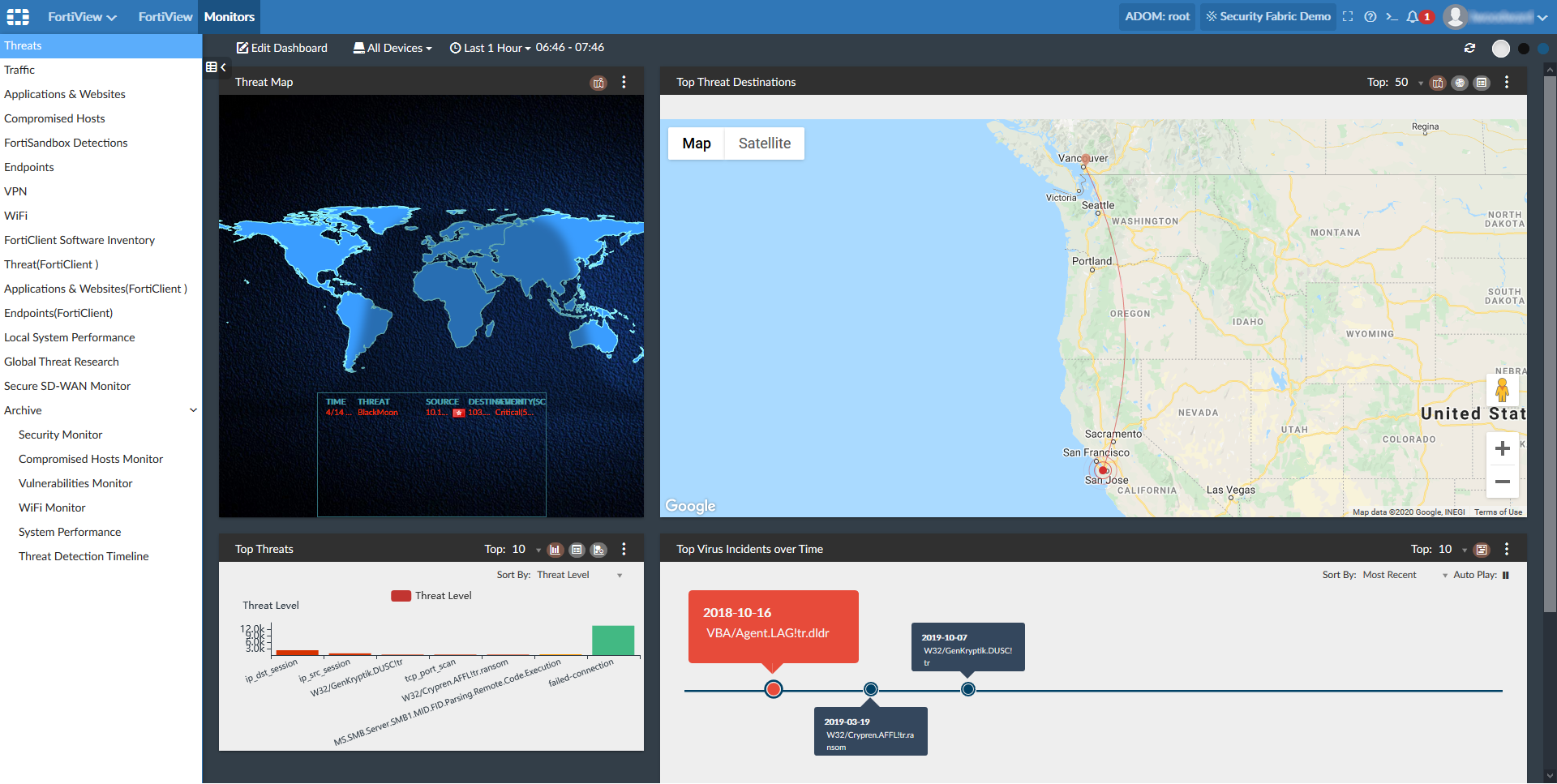Pause Auto Play on virus timeline
The height and width of the screenshot is (784, 1557).
pos(1506,575)
